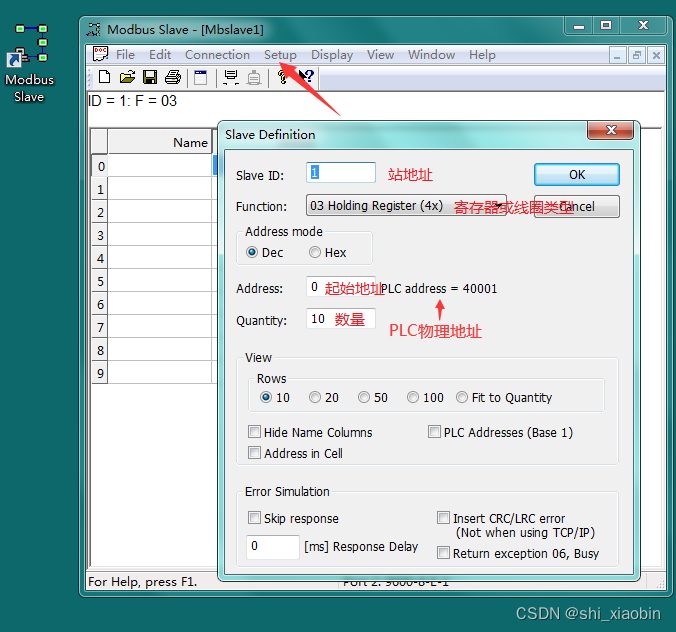This screenshot has width=676, height=632.
Task: Click OK in Slave Definition dialog
Action: click(x=577, y=175)
